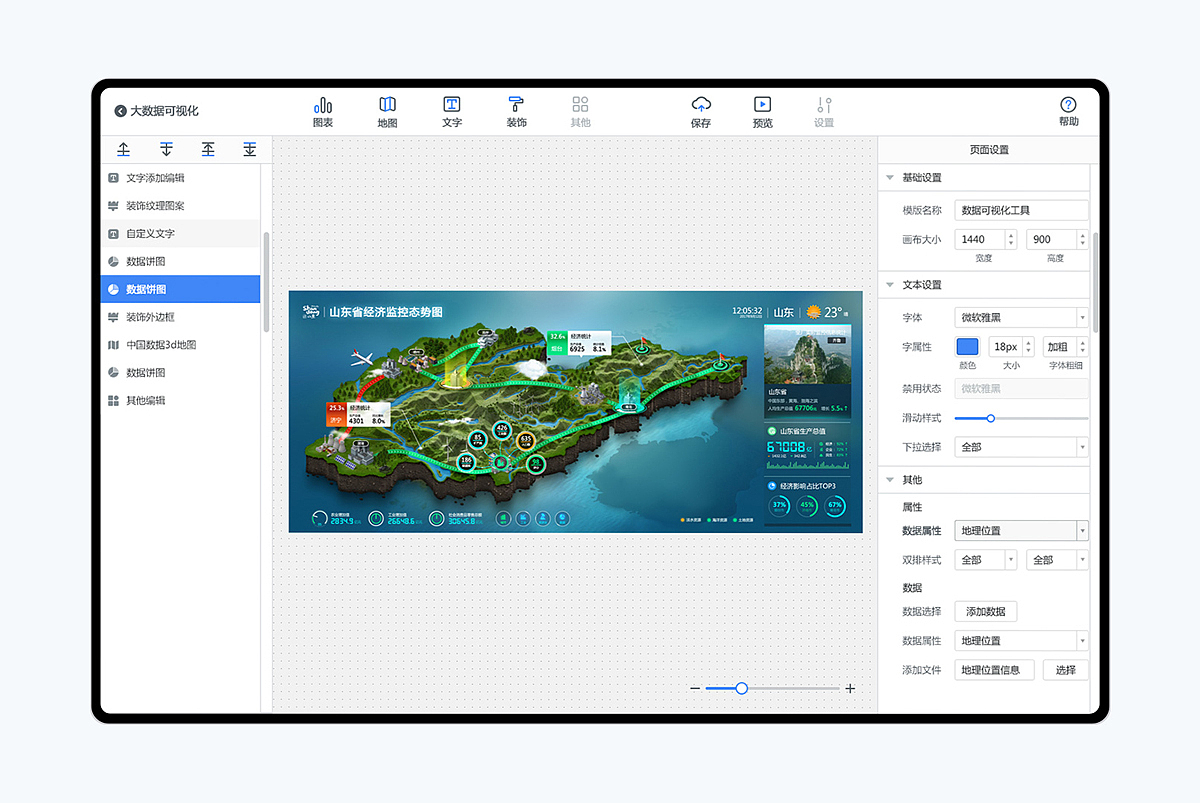Click the map icon of 中国数据3d地图 row
1200x803 pixels.
click(113, 344)
